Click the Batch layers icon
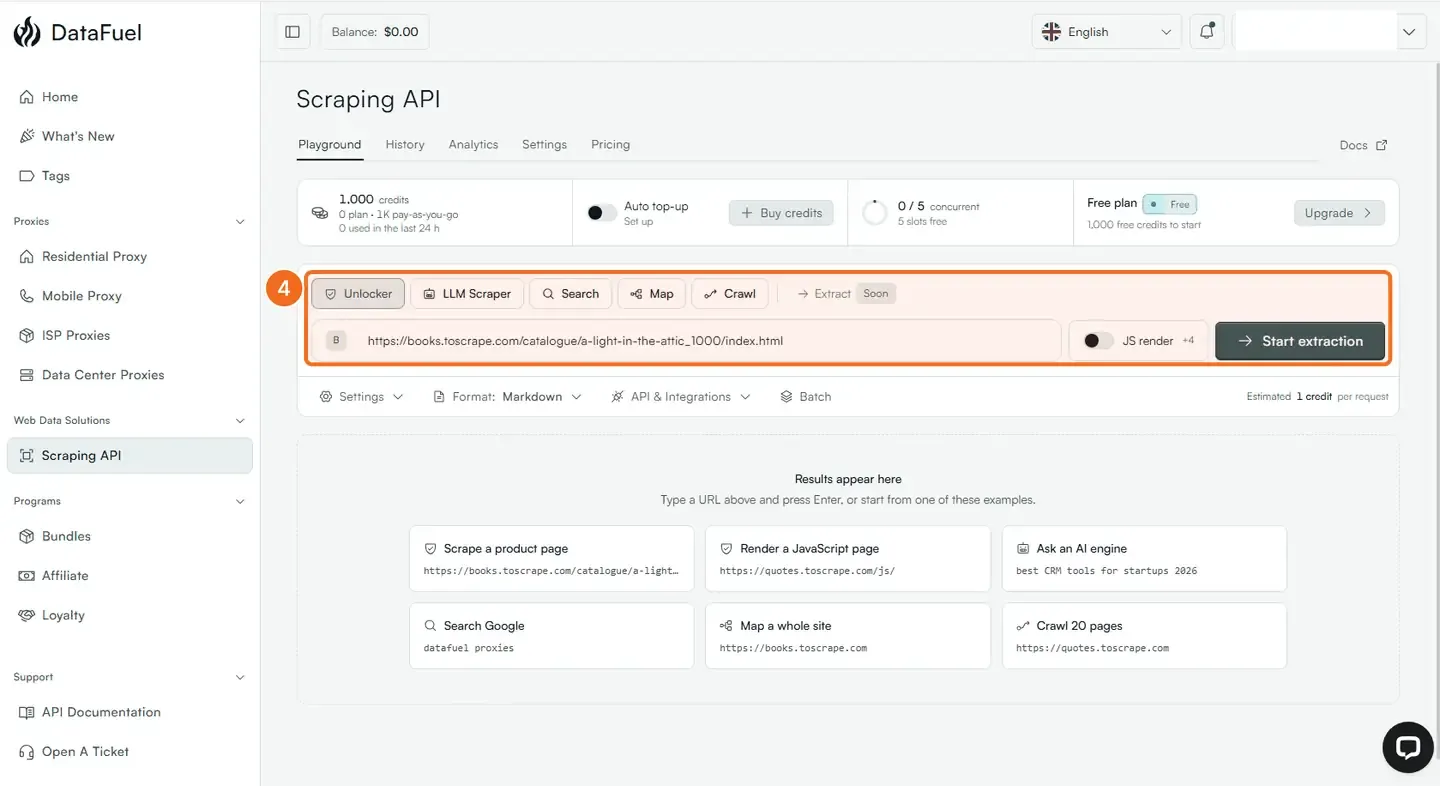Image resolution: width=1440 pixels, height=786 pixels. click(x=787, y=397)
